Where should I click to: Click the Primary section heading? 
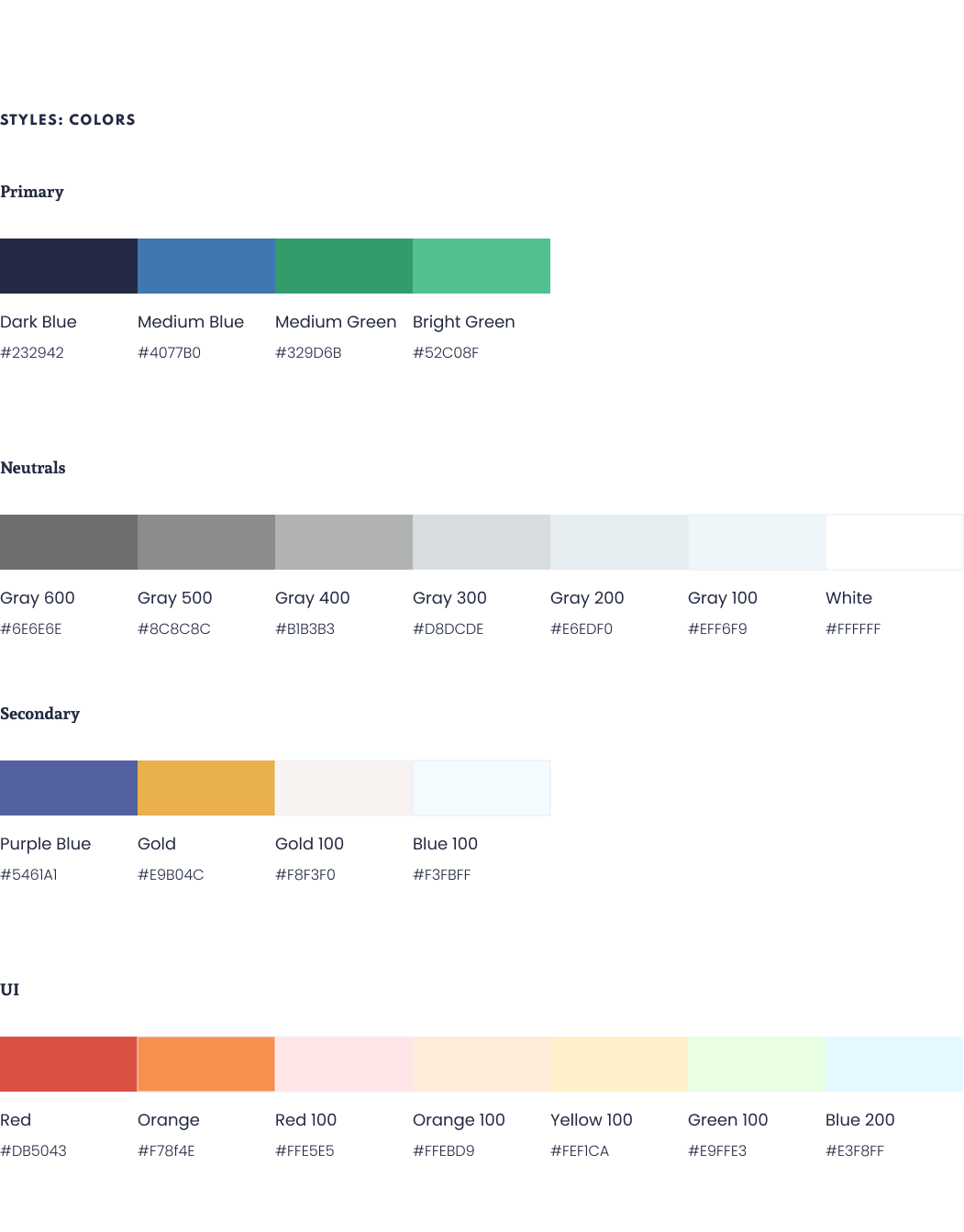click(33, 193)
